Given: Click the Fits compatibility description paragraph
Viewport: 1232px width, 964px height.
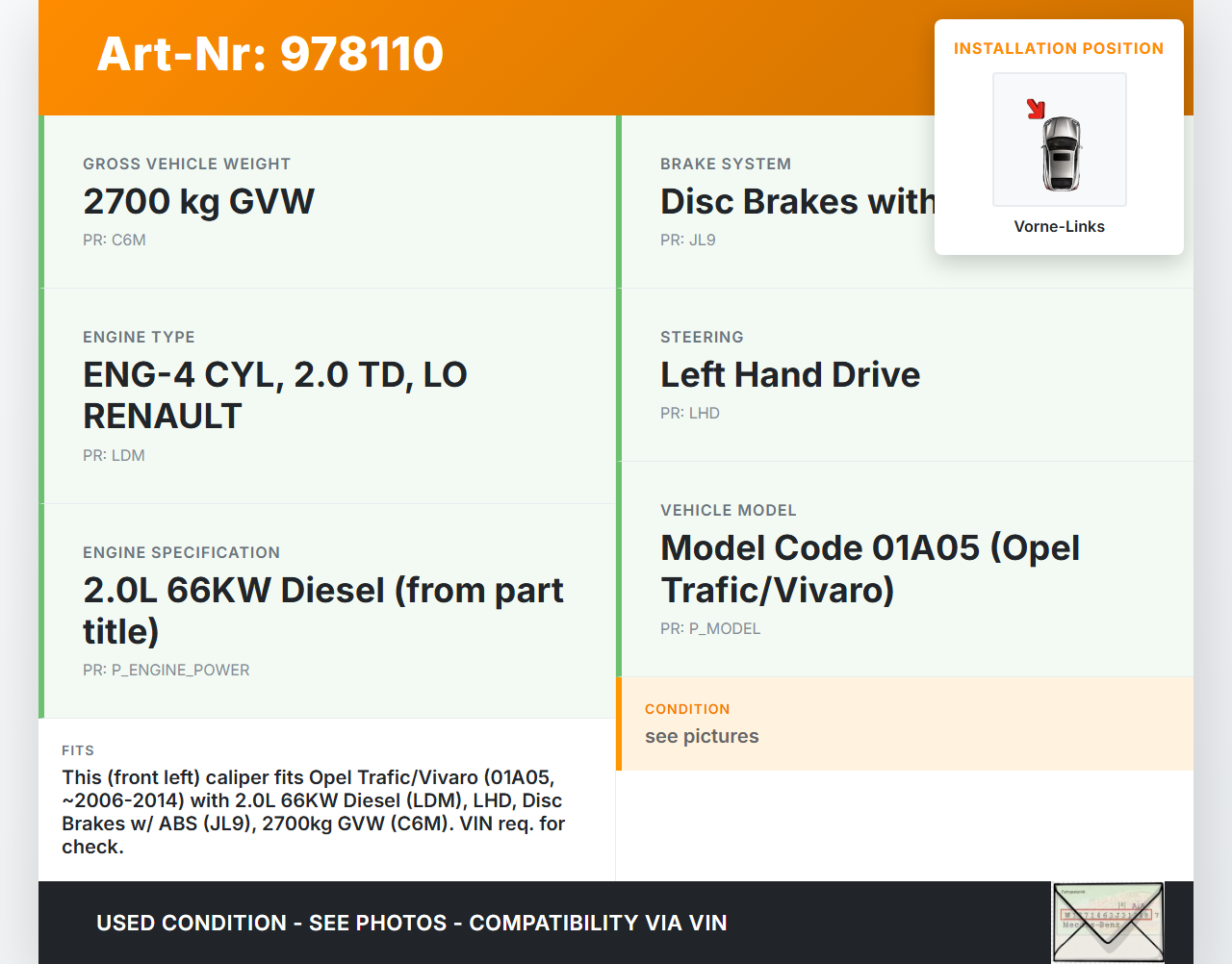Looking at the screenshot, I should (x=314, y=812).
